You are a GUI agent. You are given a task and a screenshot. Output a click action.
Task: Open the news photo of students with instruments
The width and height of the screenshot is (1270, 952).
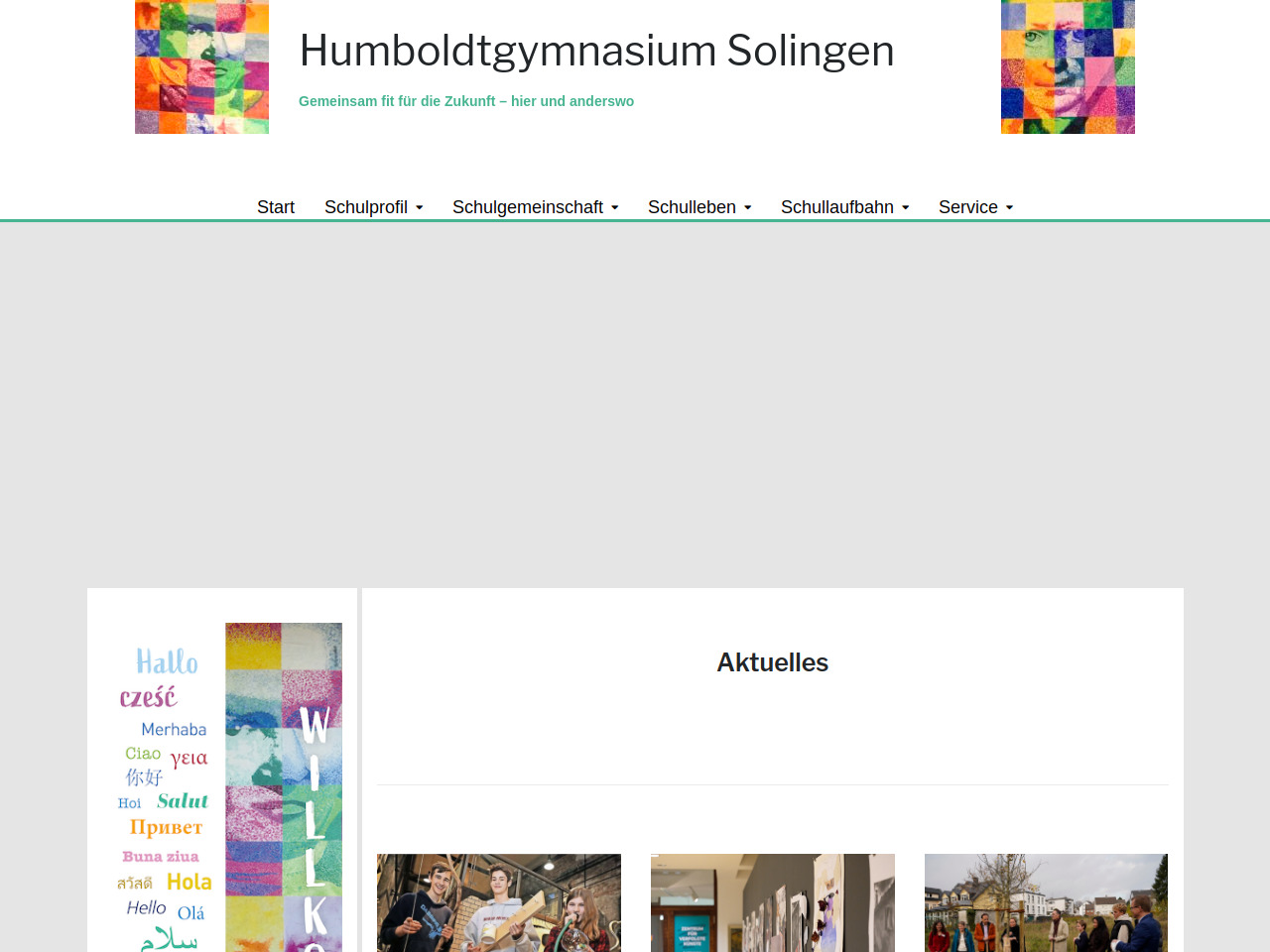498,902
